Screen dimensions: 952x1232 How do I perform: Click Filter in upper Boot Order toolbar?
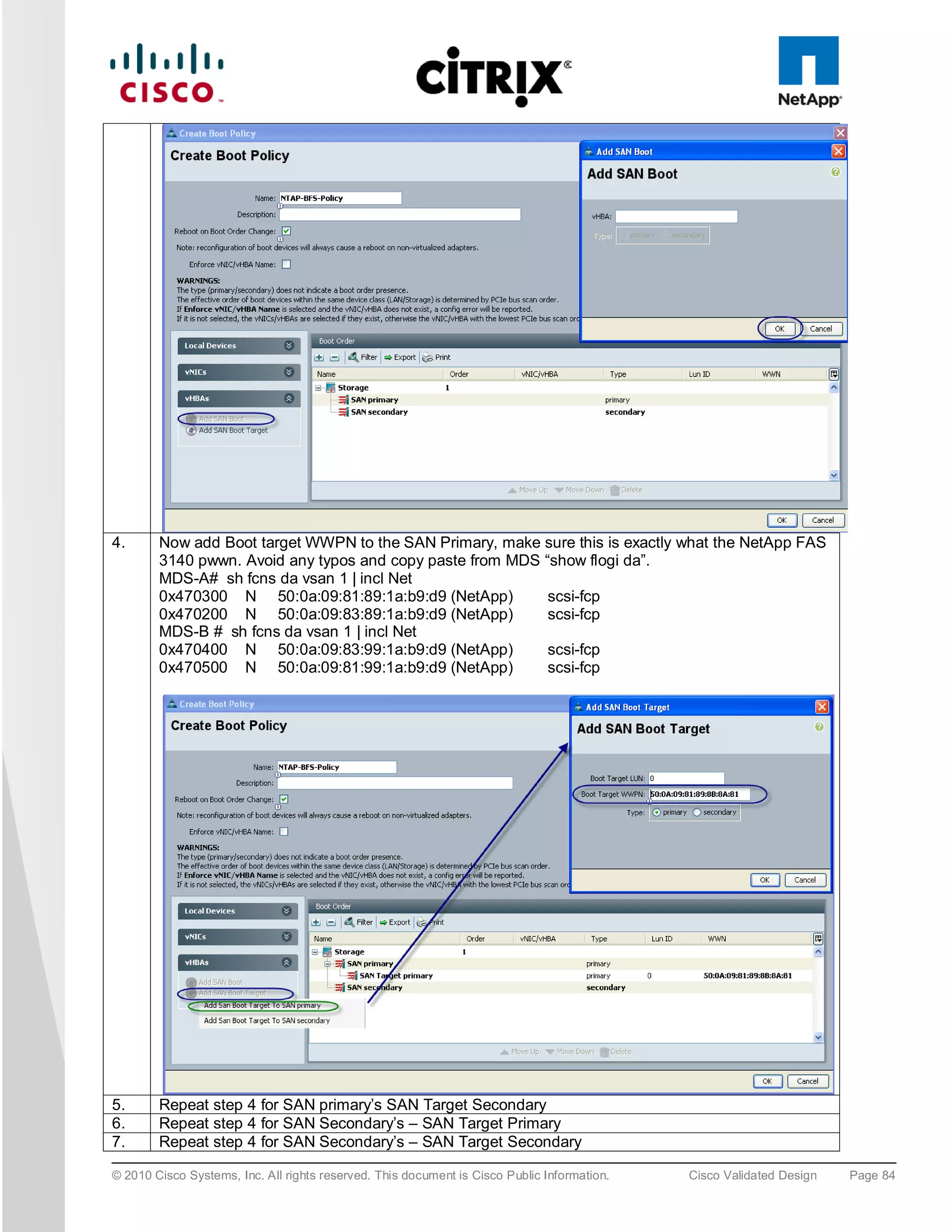point(363,357)
